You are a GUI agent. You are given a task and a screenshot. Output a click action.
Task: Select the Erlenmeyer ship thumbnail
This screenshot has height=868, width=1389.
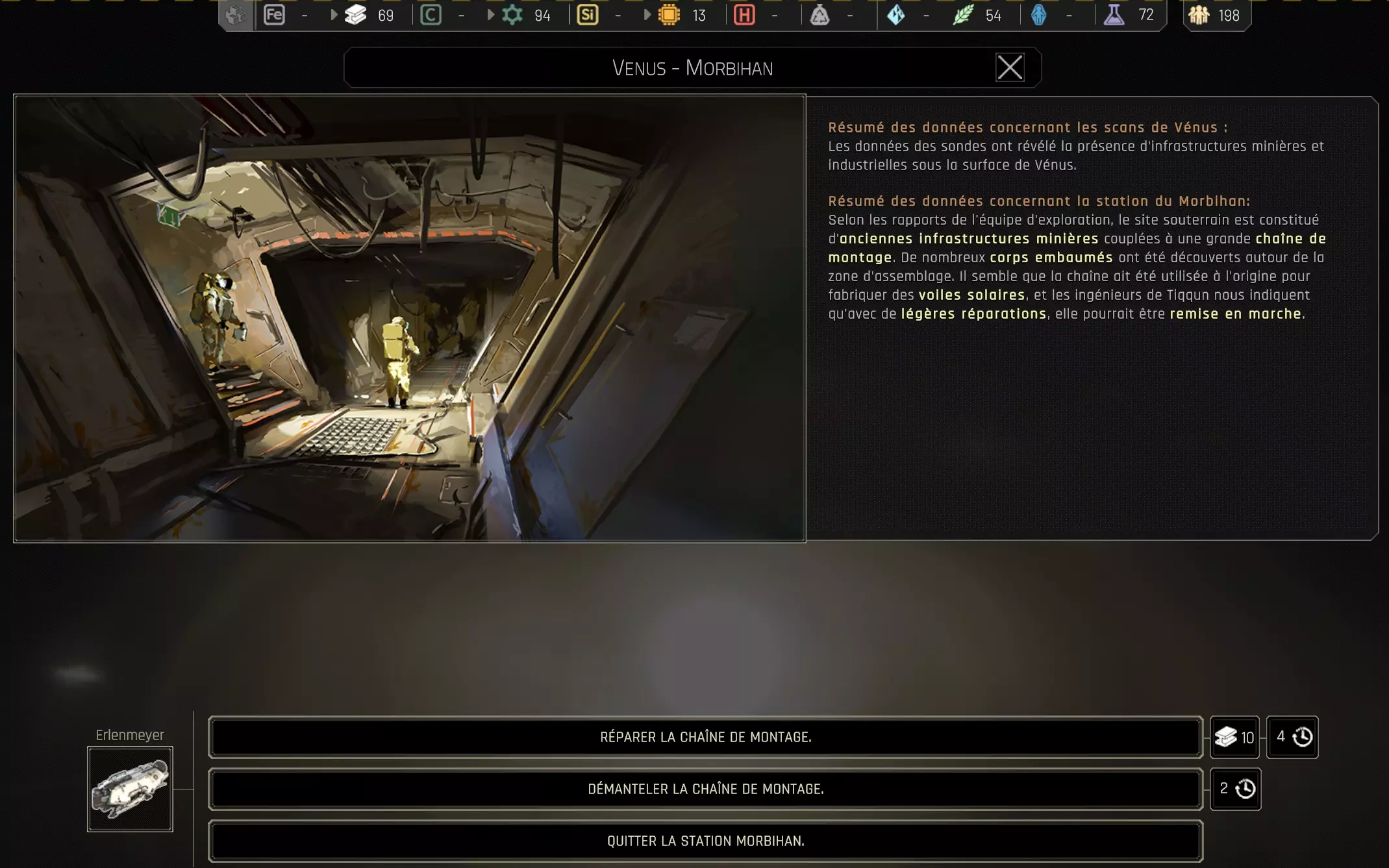coord(130,789)
